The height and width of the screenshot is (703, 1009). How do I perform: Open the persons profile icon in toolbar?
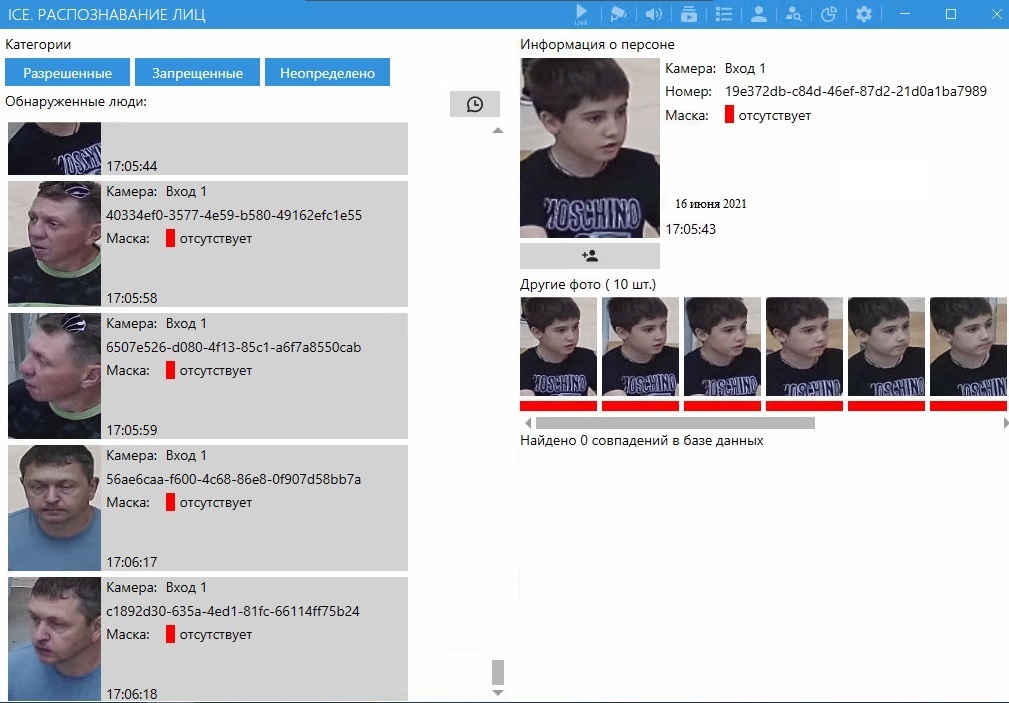click(759, 14)
